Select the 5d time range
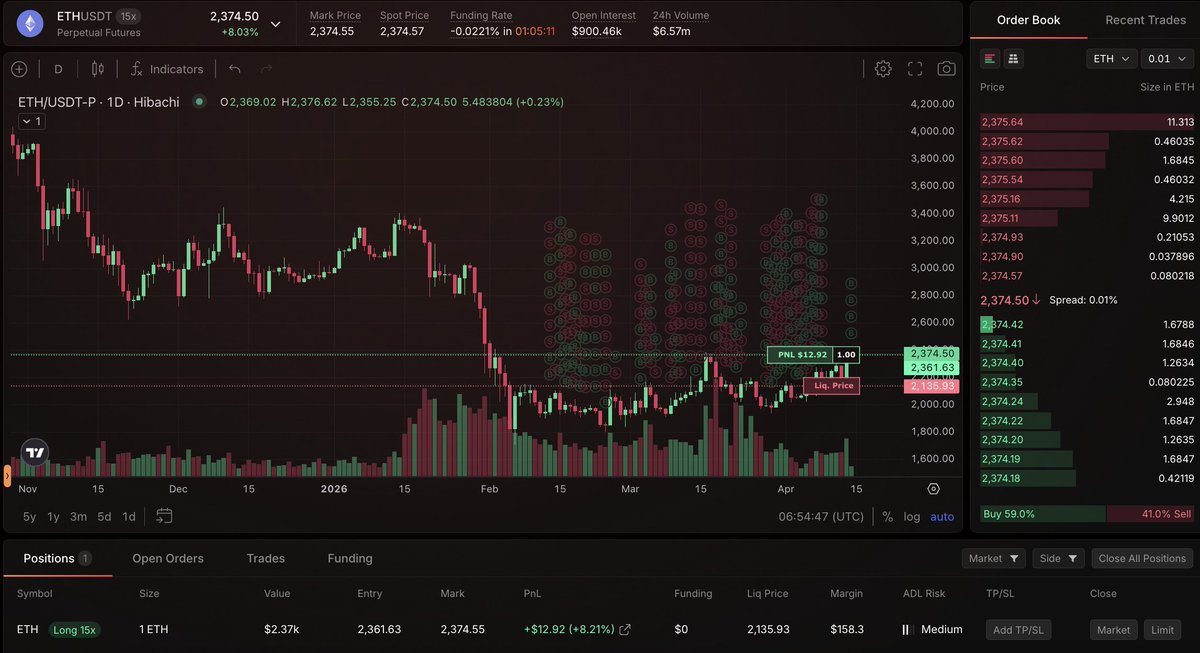The width and height of the screenshot is (1200, 653). (x=104, y=517)
